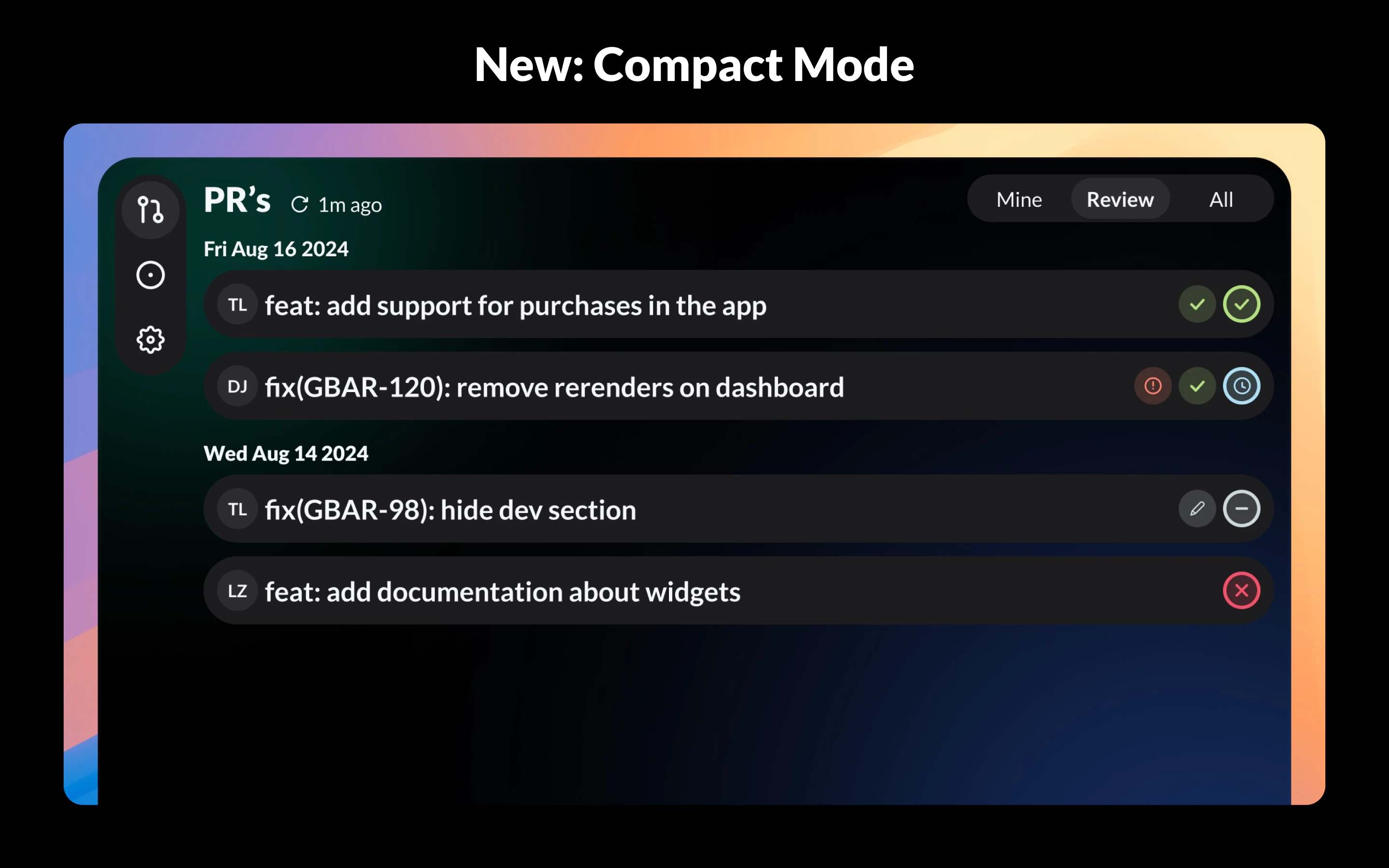1389x868 pixels.
Task: Switch the filter to Mine
Action: pos(1019,199)
